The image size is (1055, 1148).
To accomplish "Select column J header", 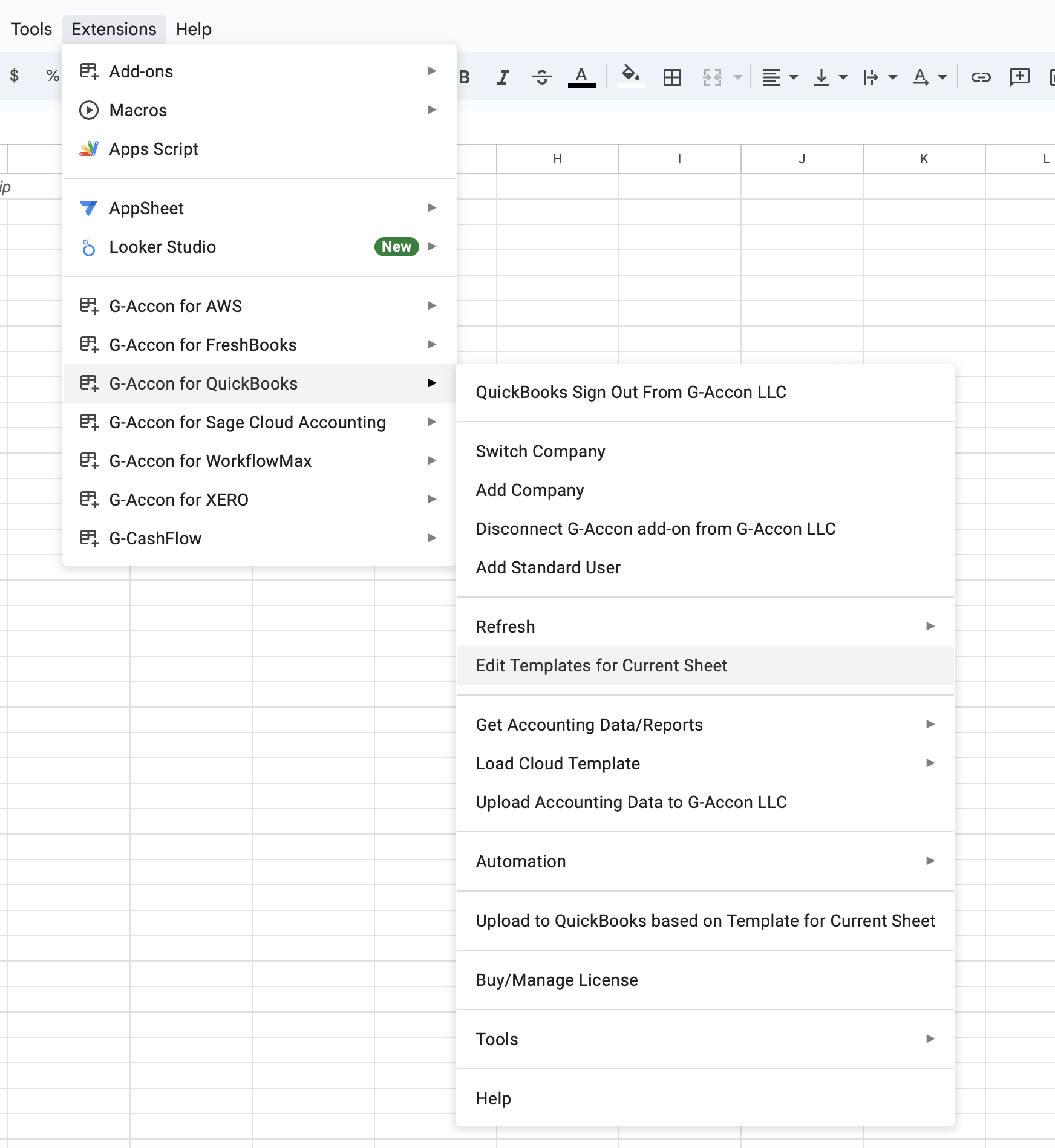I will [802, 159].
